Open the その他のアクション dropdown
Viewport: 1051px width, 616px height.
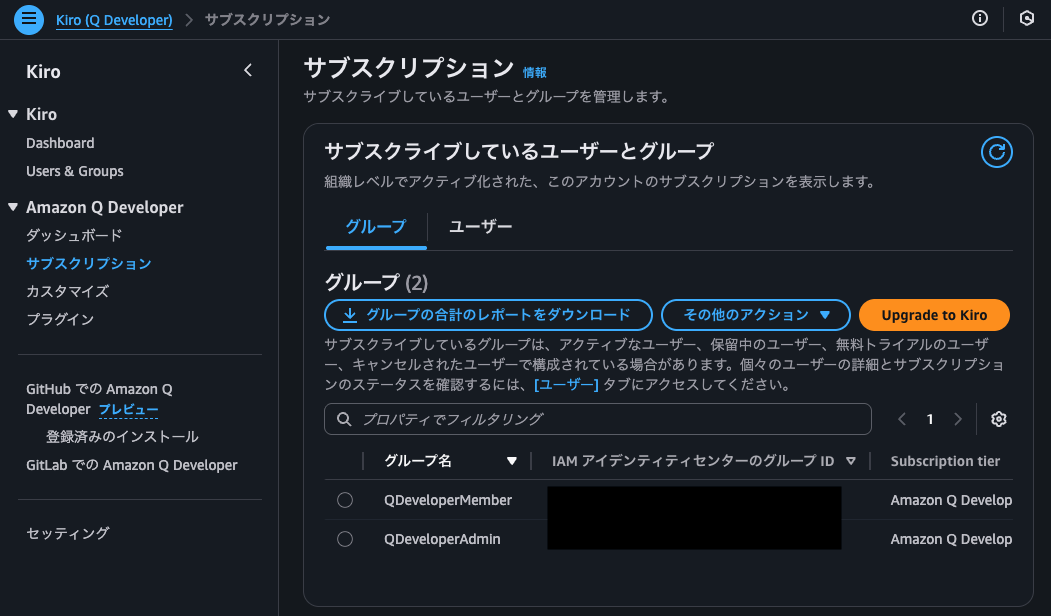coord(755,315)
